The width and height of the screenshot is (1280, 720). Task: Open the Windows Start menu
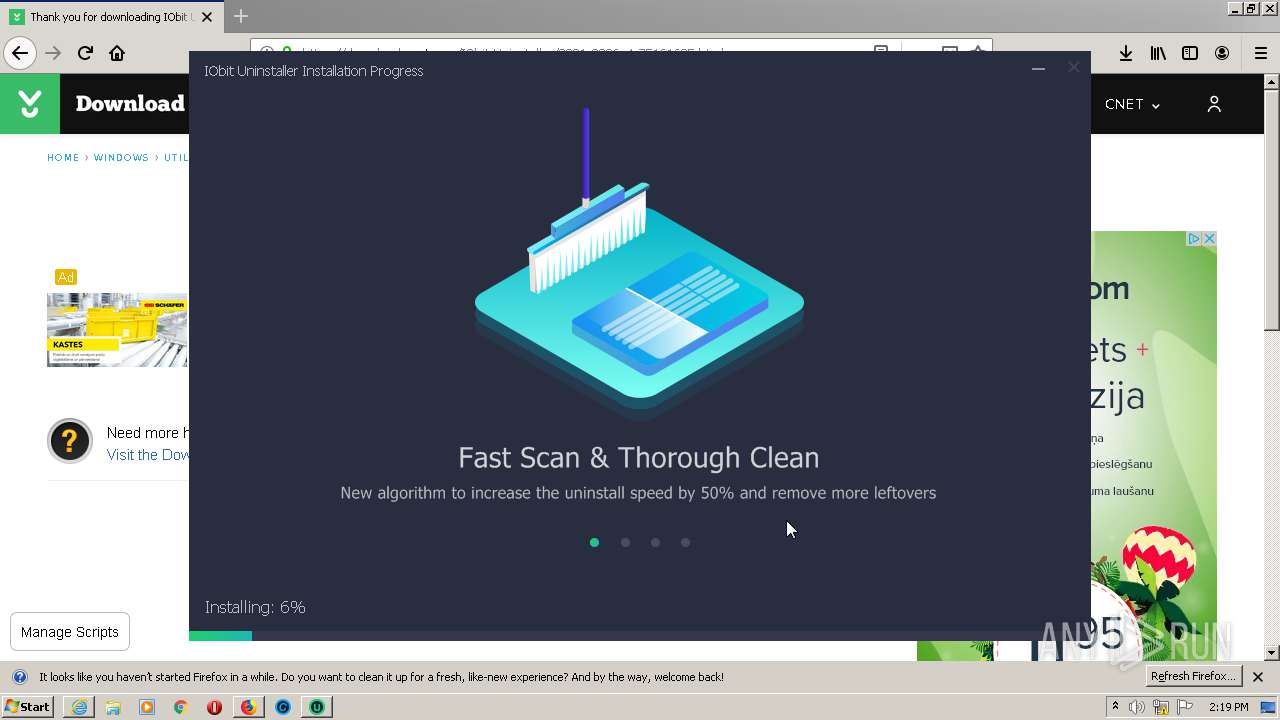[28, 707]
